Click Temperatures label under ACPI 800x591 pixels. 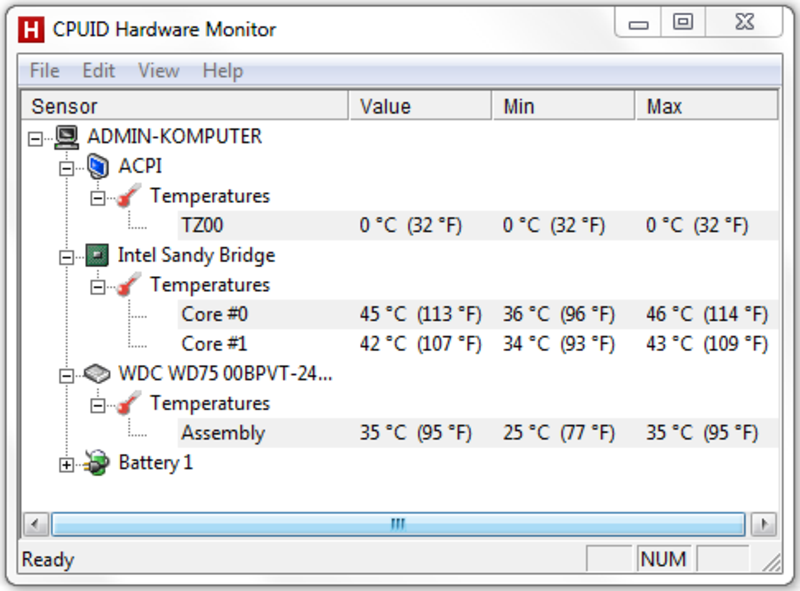click(x=210, y=196)
